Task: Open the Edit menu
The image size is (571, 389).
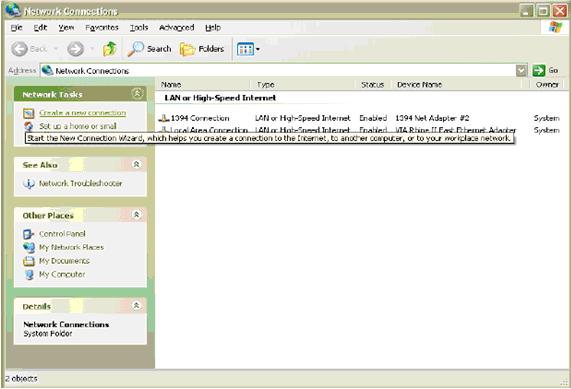Action: pyautogui.click(x=40, y=28)
